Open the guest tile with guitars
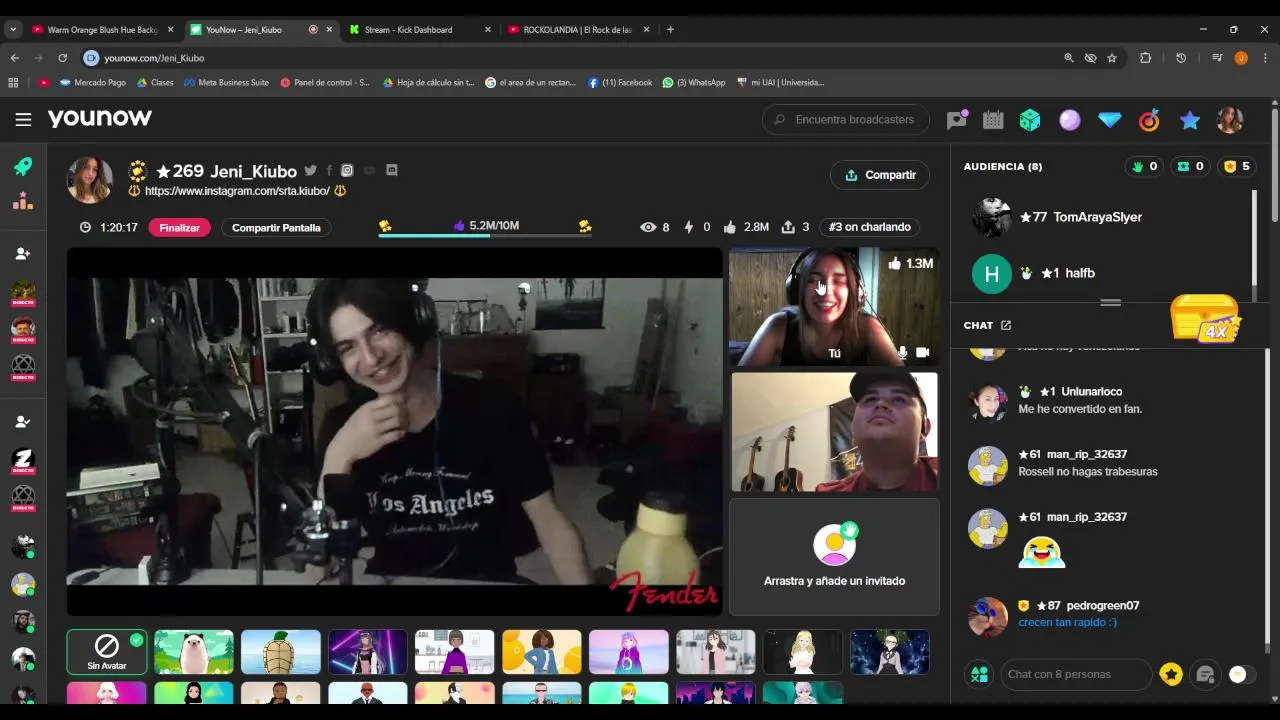 coord(834,432)
